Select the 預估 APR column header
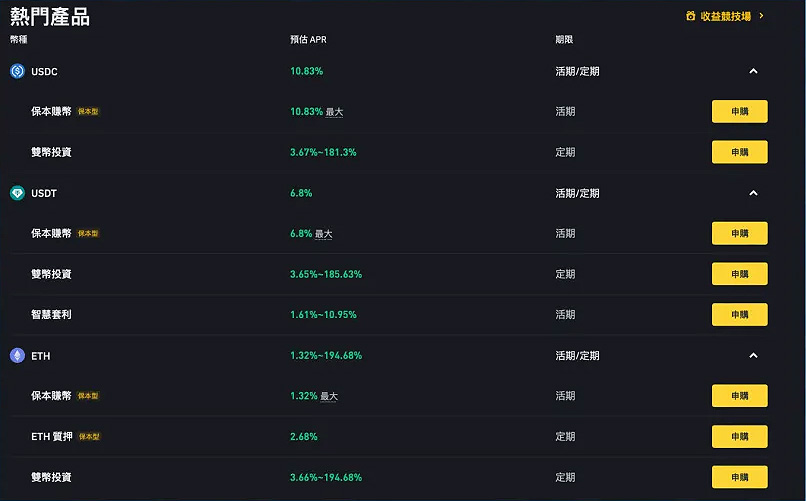 [307, 40]
